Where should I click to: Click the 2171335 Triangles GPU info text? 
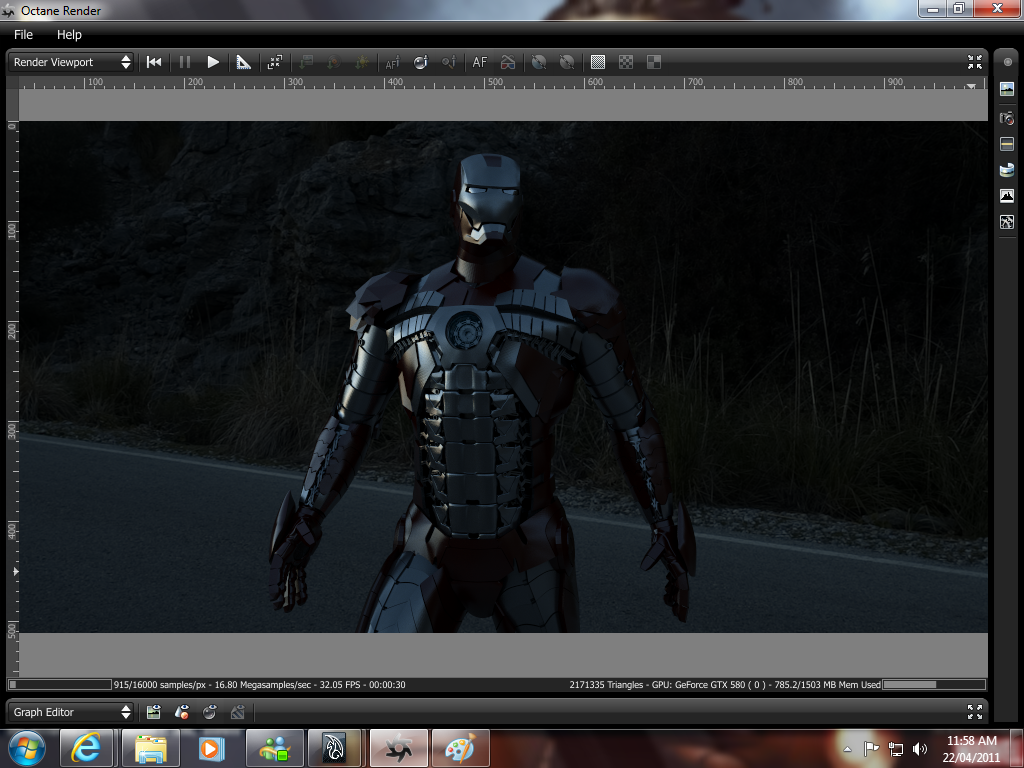[x=725, y=685]
